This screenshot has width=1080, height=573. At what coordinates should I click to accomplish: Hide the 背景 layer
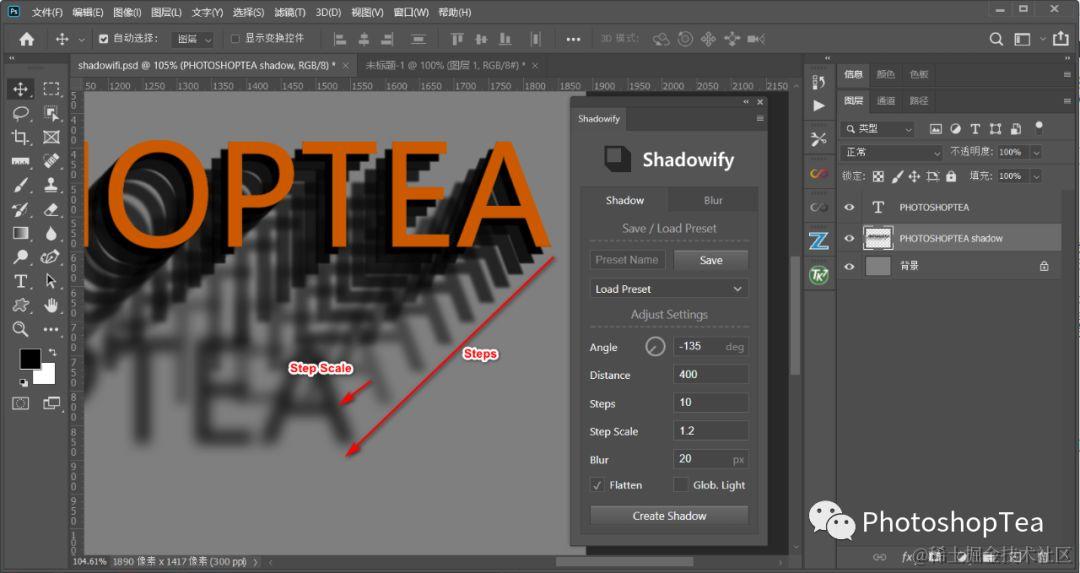coord(849,266)
